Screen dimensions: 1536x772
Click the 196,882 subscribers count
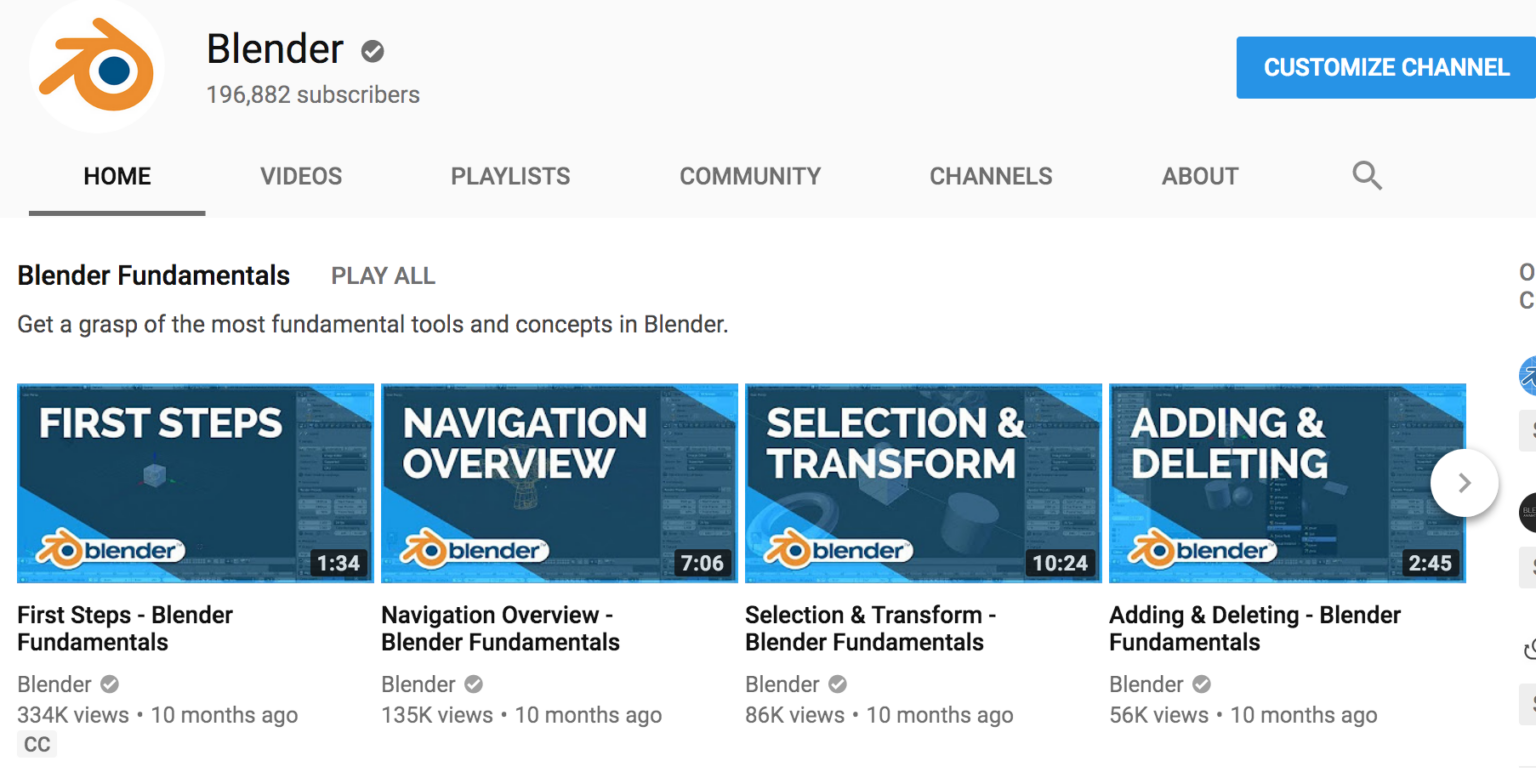point(313,95)
